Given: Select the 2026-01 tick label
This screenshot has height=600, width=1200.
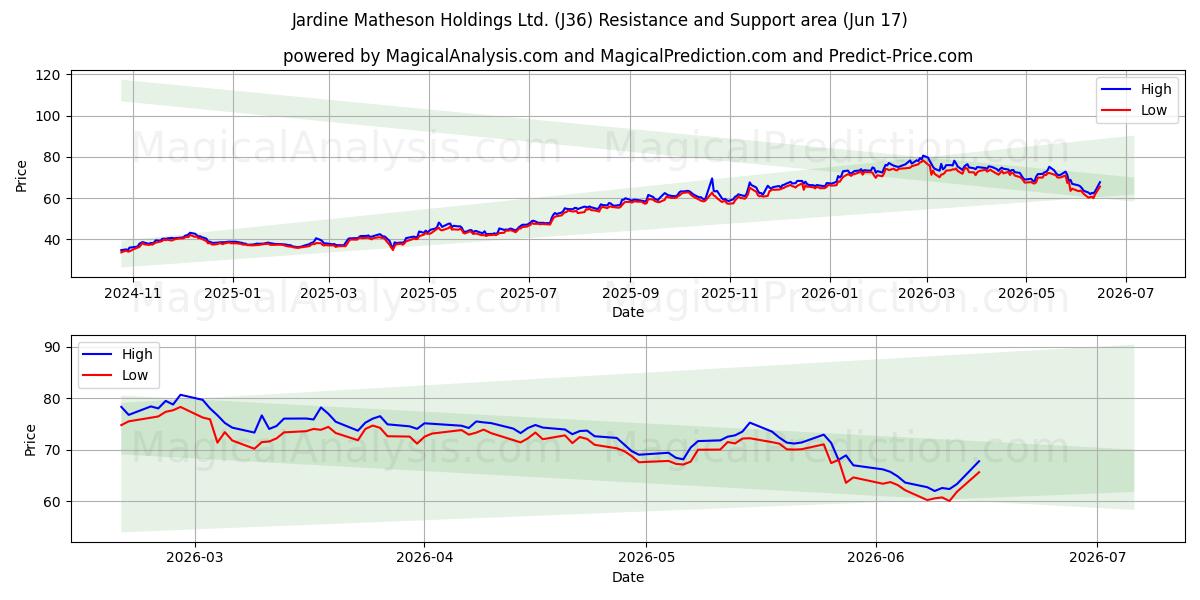Looking at the screenshot, I should tap(830, 294).
